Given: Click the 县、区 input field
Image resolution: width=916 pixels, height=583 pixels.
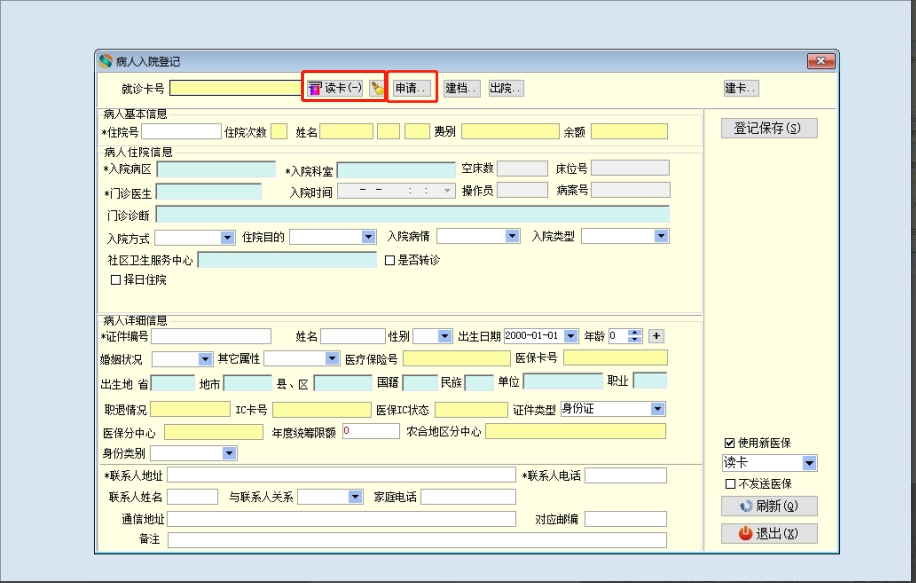Looking at the screenshot, I should 343,383.
